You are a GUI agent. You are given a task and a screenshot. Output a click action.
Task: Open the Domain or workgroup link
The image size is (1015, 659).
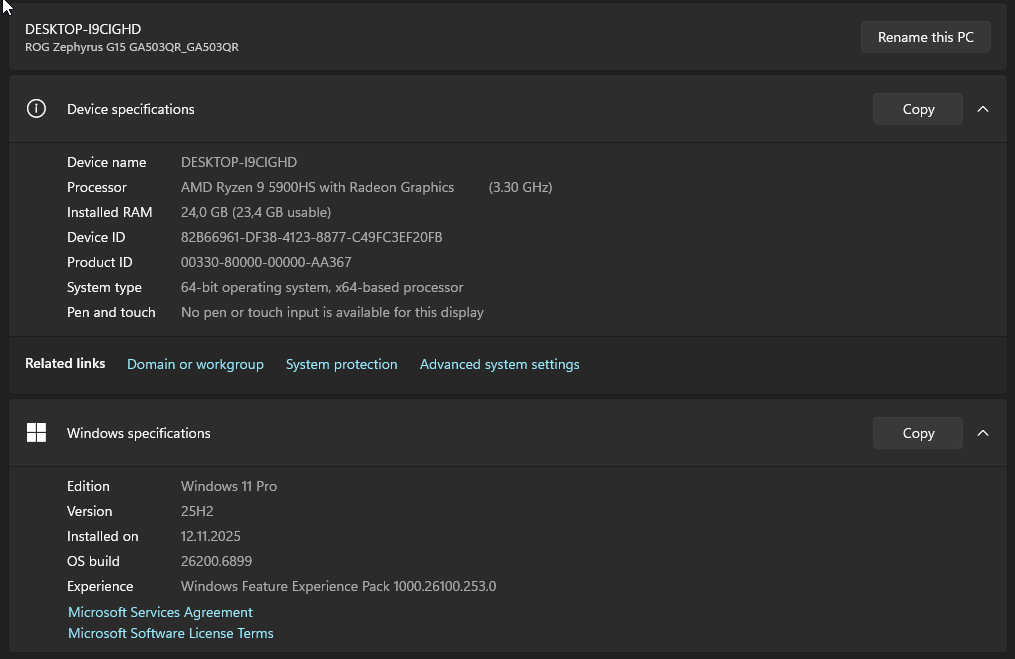click(x=195, y=364)
